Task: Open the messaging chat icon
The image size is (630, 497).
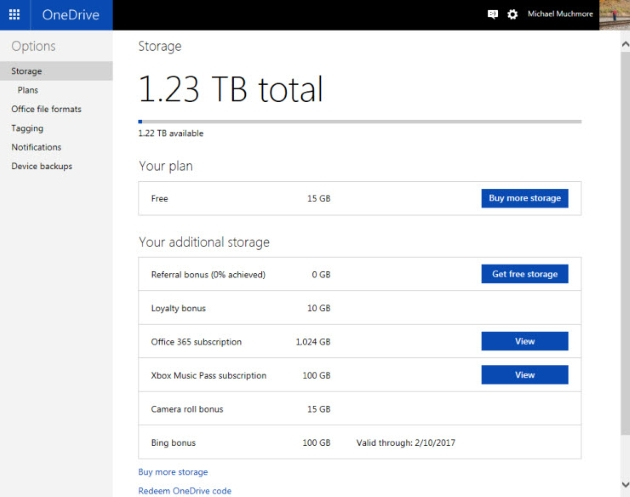Action: point(493,15)
